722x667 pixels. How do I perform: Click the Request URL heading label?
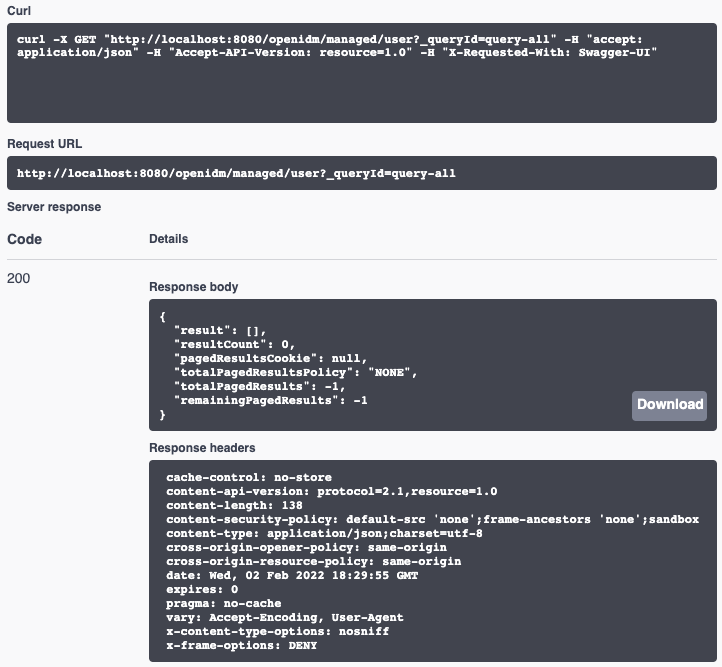[x=45, y=144]
